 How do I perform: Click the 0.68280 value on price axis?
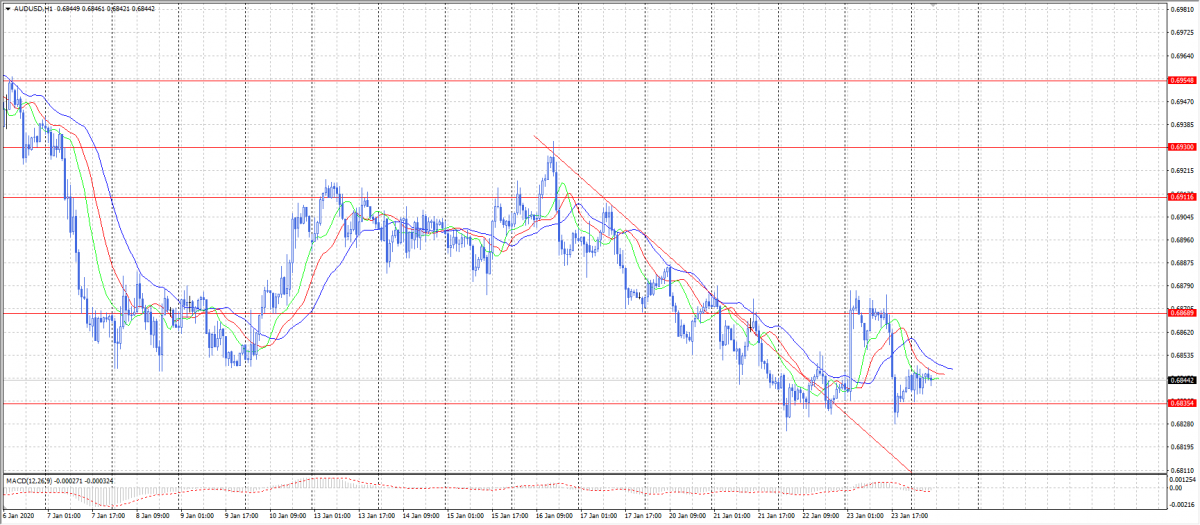click(1181, 424)
